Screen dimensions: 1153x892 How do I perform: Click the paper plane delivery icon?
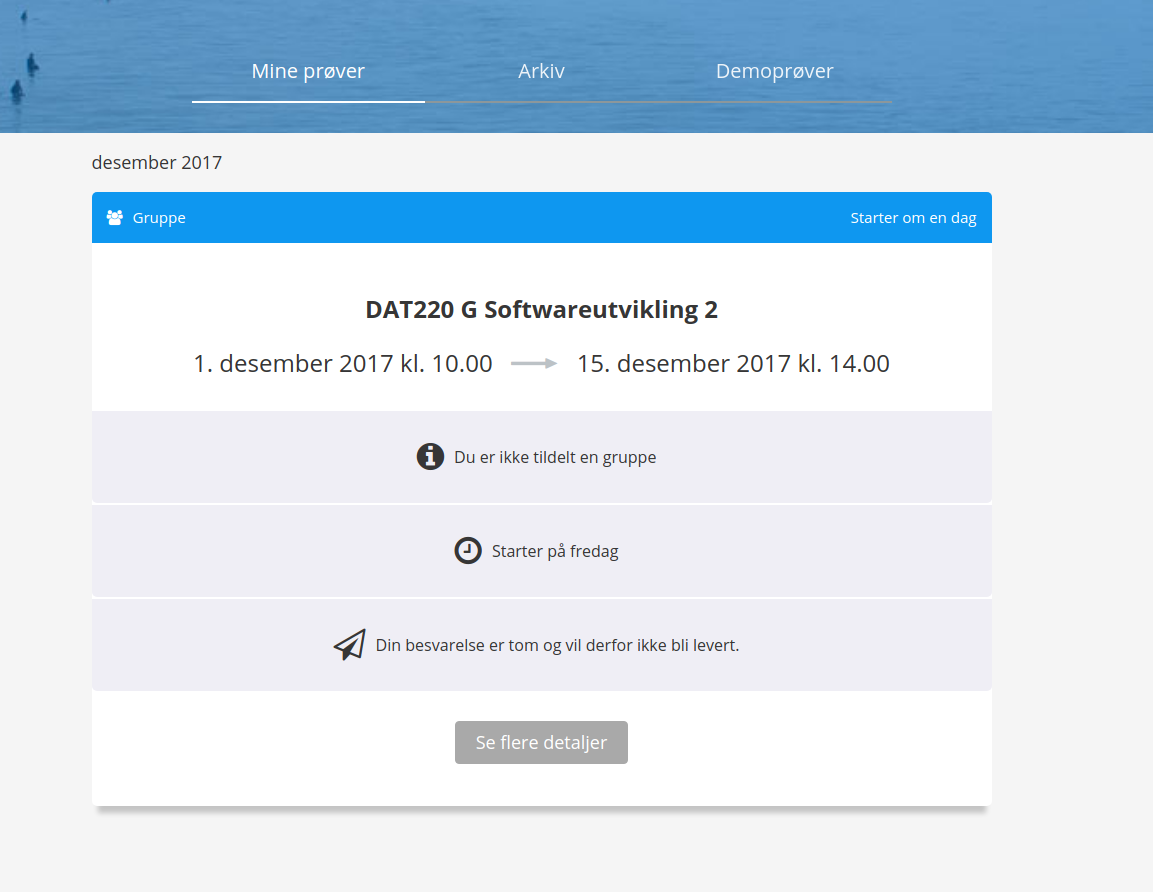pyautogui.click(x=349, y=645)
